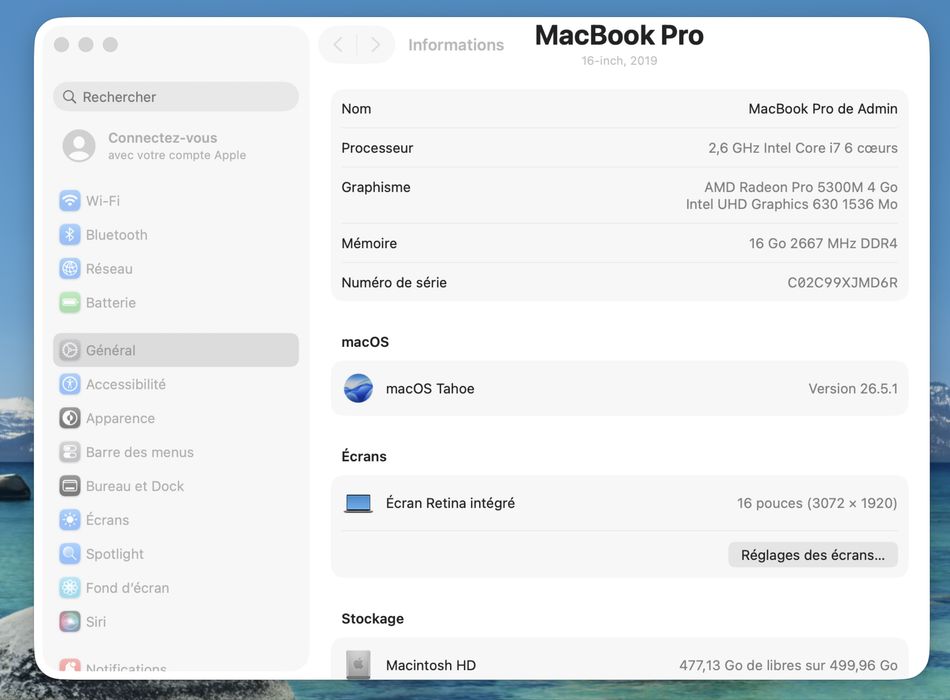The width and height of the screenshot is (950, 700).
Task: Open Réglages des écrans button
Action: pyautogui.click(x=812, y=555)
